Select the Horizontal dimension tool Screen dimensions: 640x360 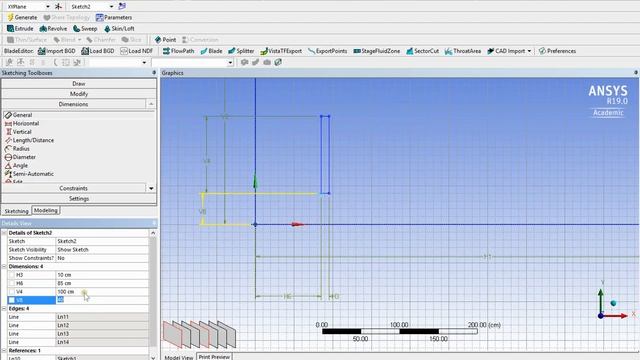pyautogui.click(x=22, y=123)
